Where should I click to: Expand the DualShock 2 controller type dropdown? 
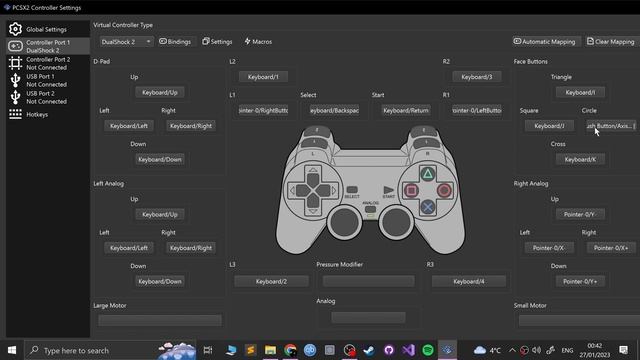click(x=126, y=42)
